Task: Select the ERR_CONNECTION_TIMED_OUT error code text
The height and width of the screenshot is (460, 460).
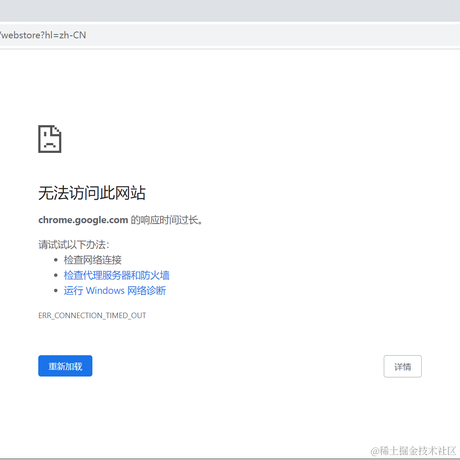Action: [92, 315]
